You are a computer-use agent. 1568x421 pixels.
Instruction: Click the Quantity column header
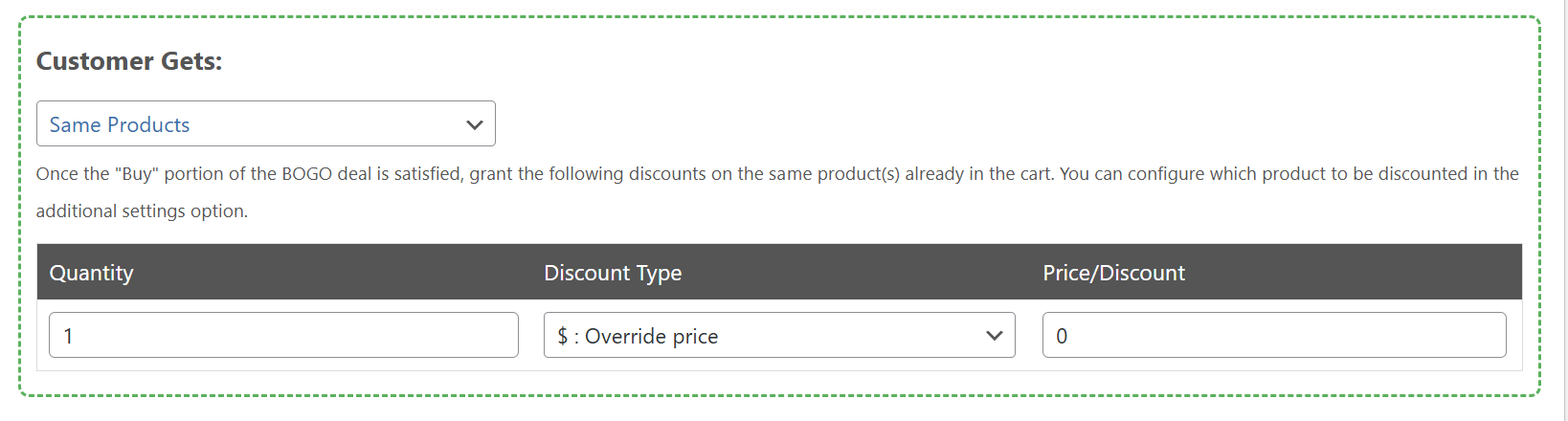91,273
